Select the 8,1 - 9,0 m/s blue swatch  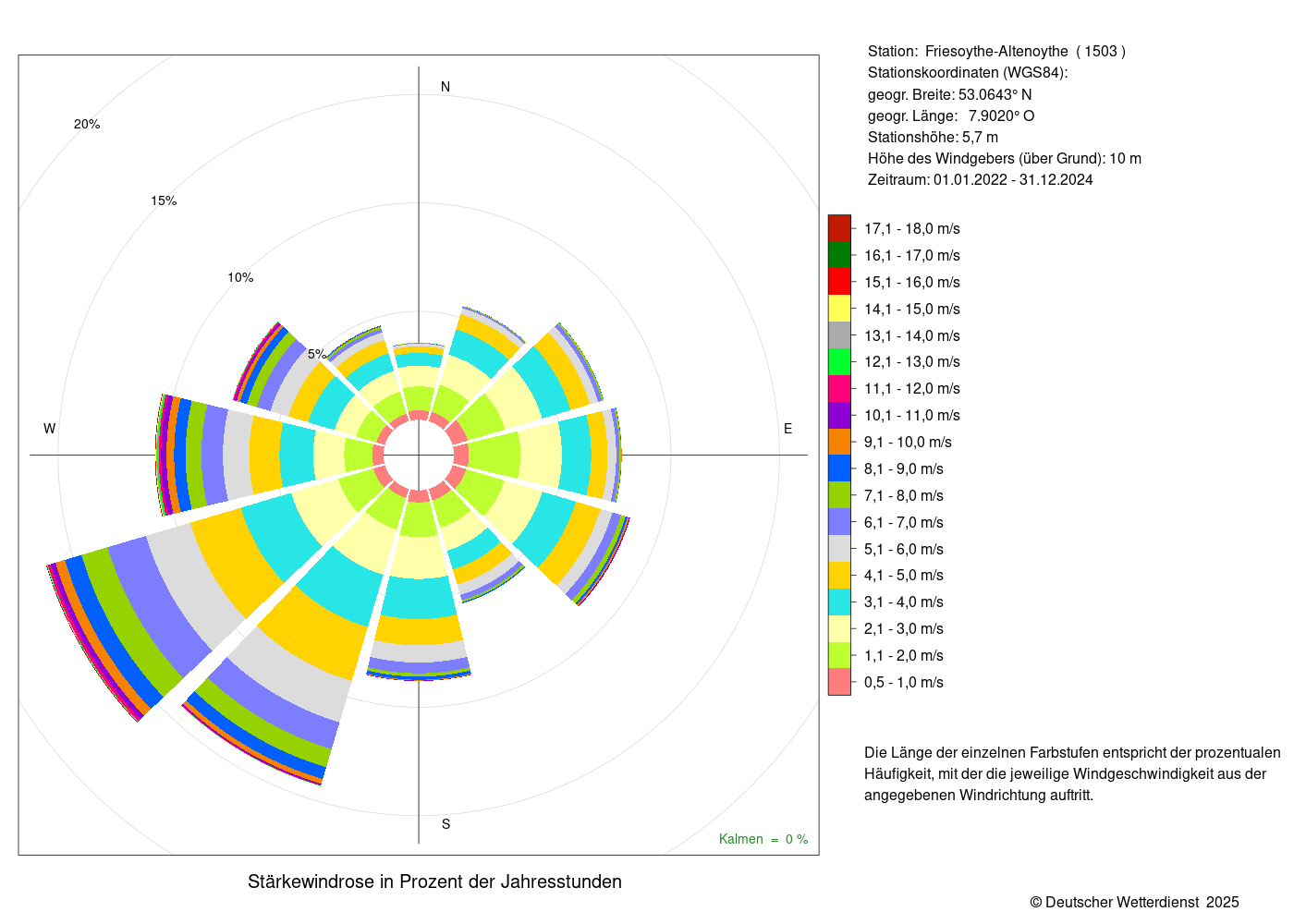tap(839, 468)
